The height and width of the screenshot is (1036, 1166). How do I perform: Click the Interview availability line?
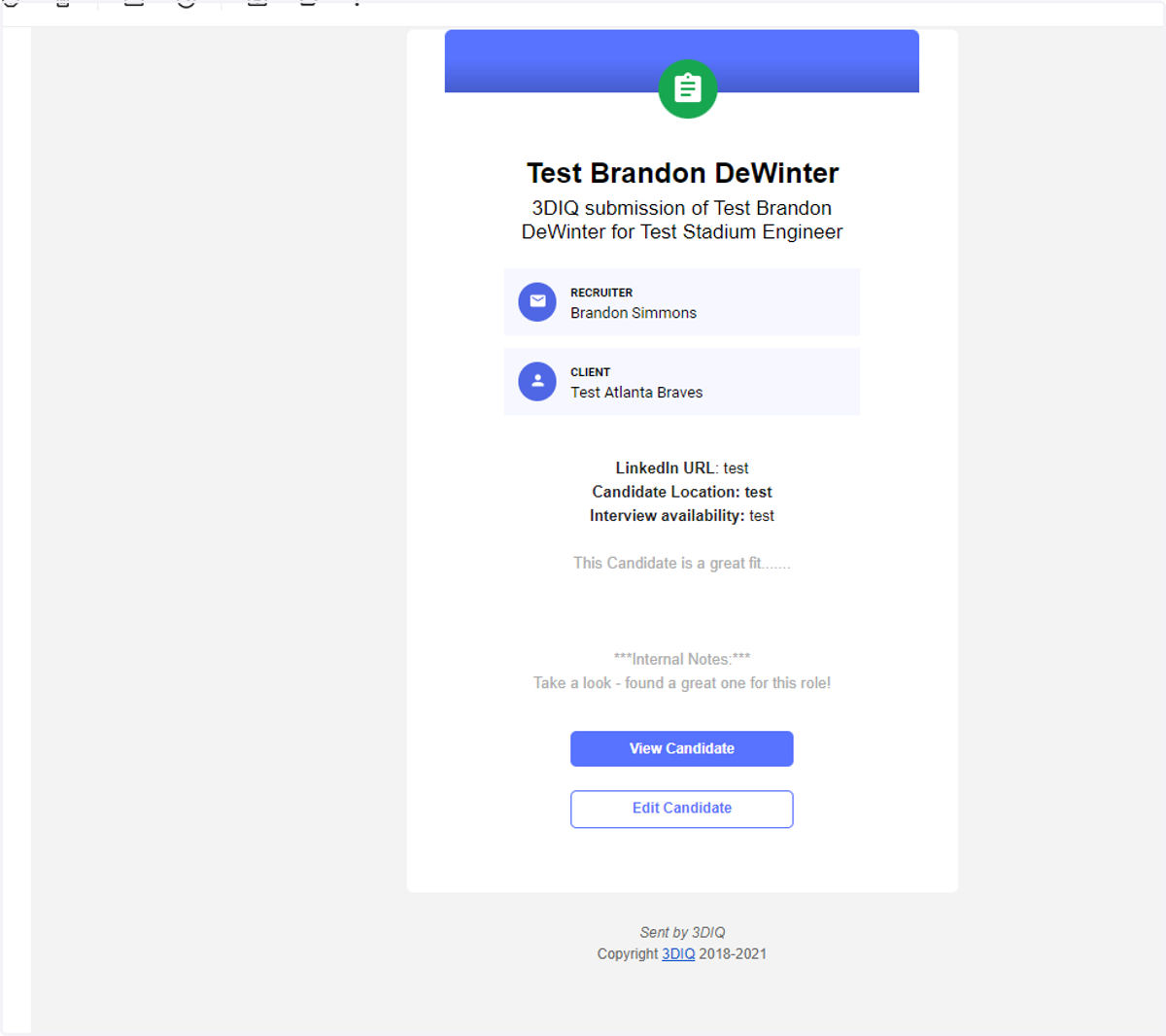coord(682,516)
